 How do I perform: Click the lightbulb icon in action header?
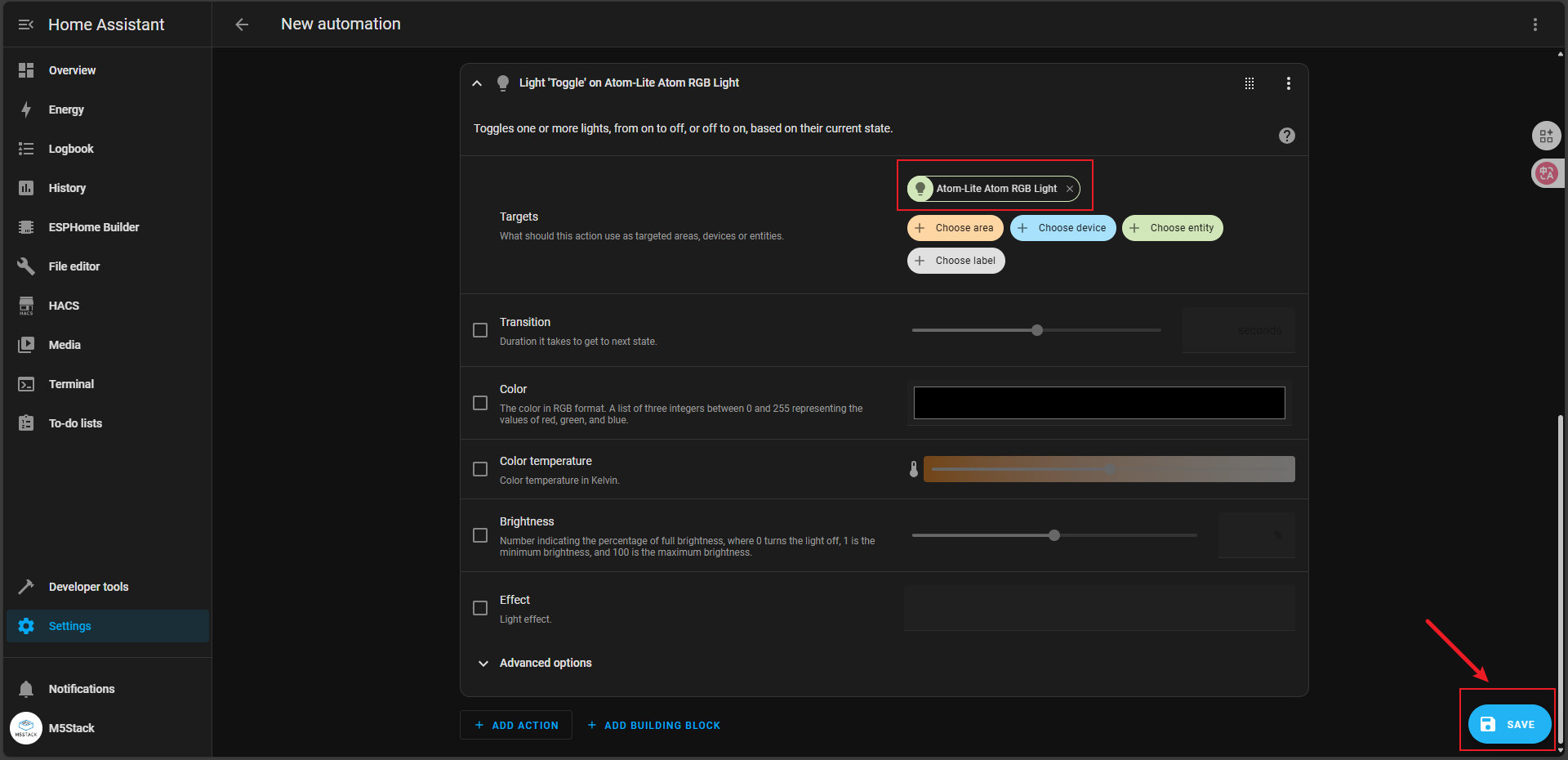(503, 83)
